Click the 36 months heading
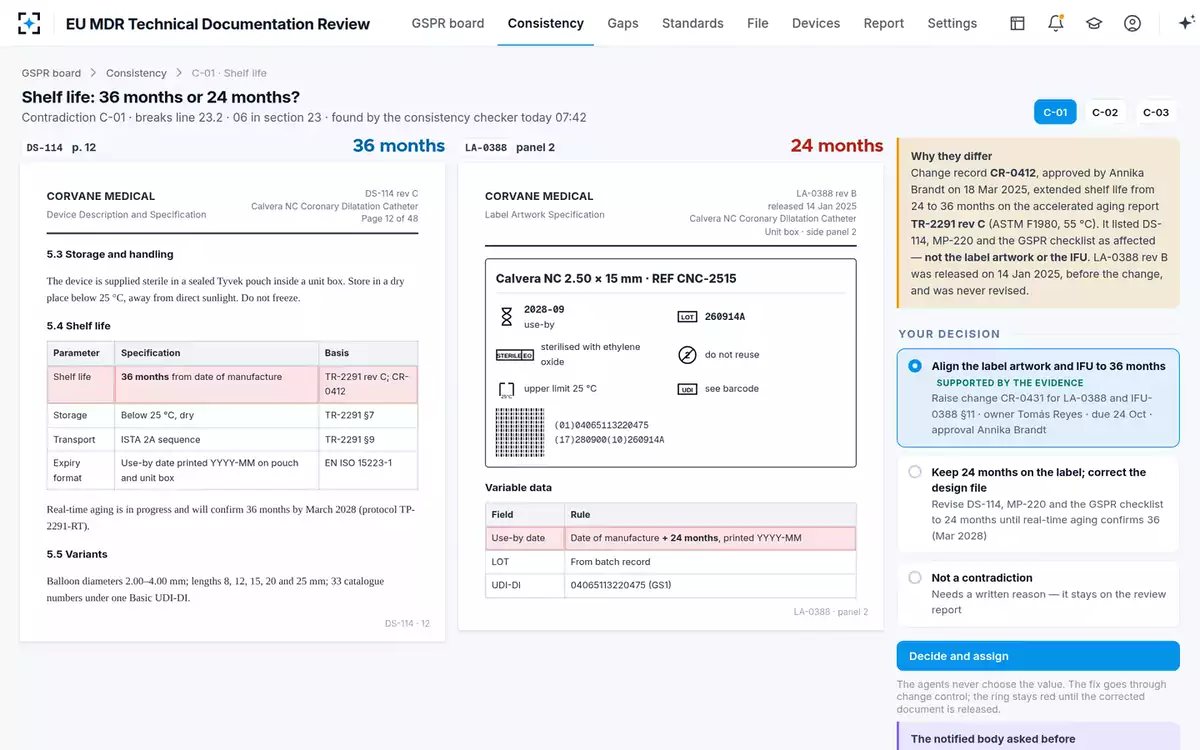The height and width of the screenshot is (750, 1200). pos(399,146)
